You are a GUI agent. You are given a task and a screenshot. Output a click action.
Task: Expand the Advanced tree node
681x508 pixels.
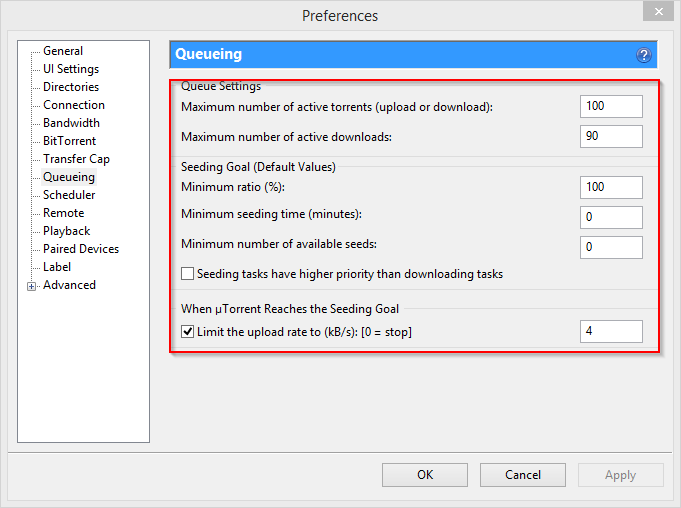pos(31,286)
